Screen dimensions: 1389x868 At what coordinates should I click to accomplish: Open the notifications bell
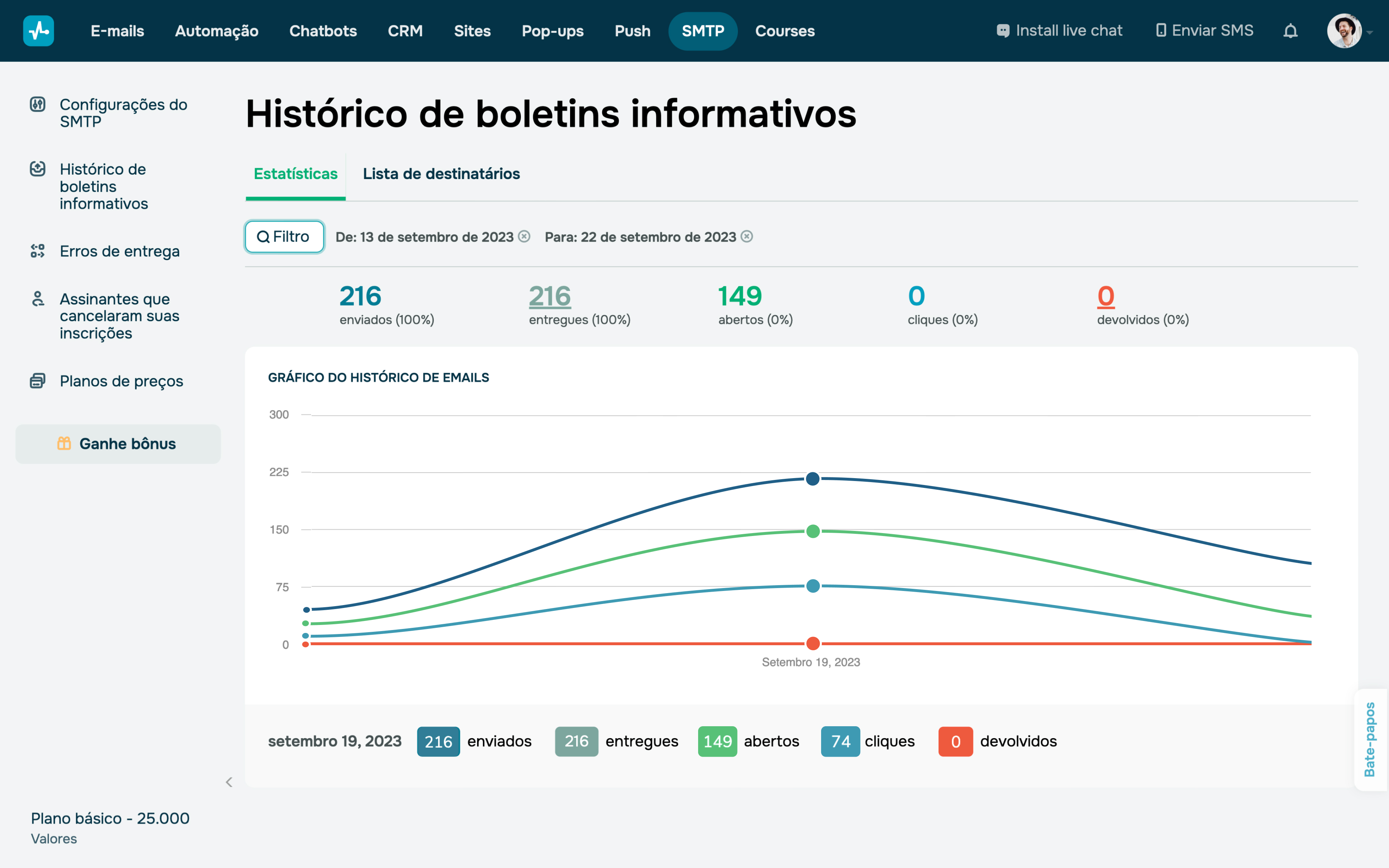(x=1290, y=31)
